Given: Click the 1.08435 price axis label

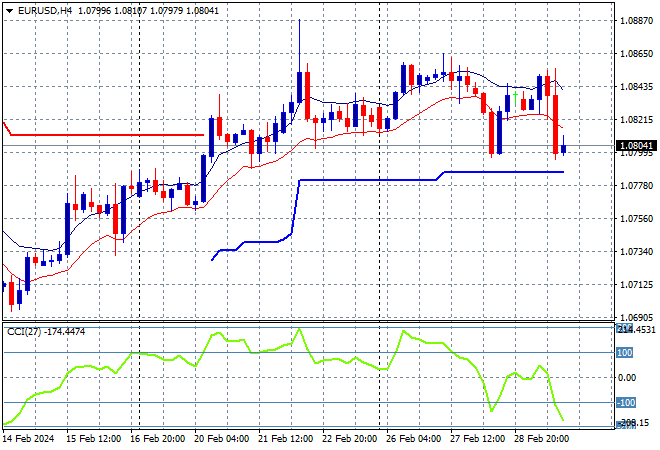Looking at the screenshot, I should pyautogui.click(x=637, y=86).
